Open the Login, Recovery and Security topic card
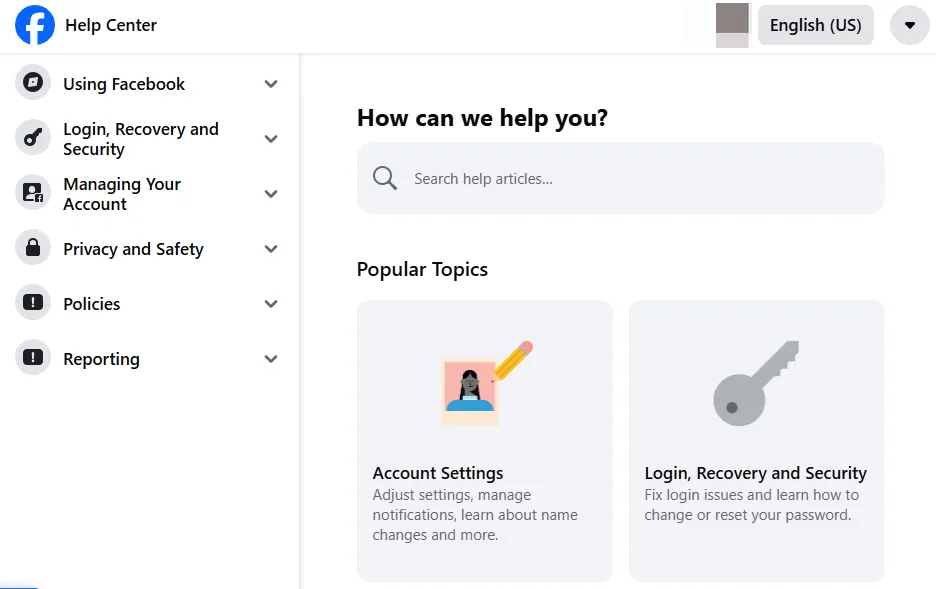Image resolution: width=936 pixels, height=589 pixels. [755, 440]
